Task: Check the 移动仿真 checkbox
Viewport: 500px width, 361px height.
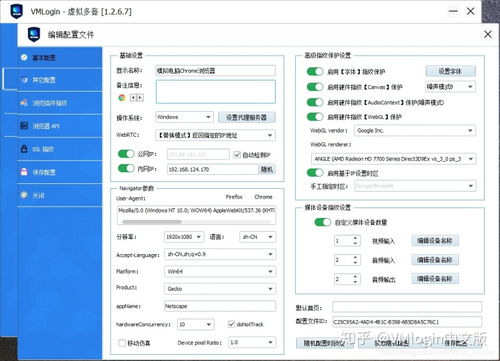Action: tap(122, 343)
